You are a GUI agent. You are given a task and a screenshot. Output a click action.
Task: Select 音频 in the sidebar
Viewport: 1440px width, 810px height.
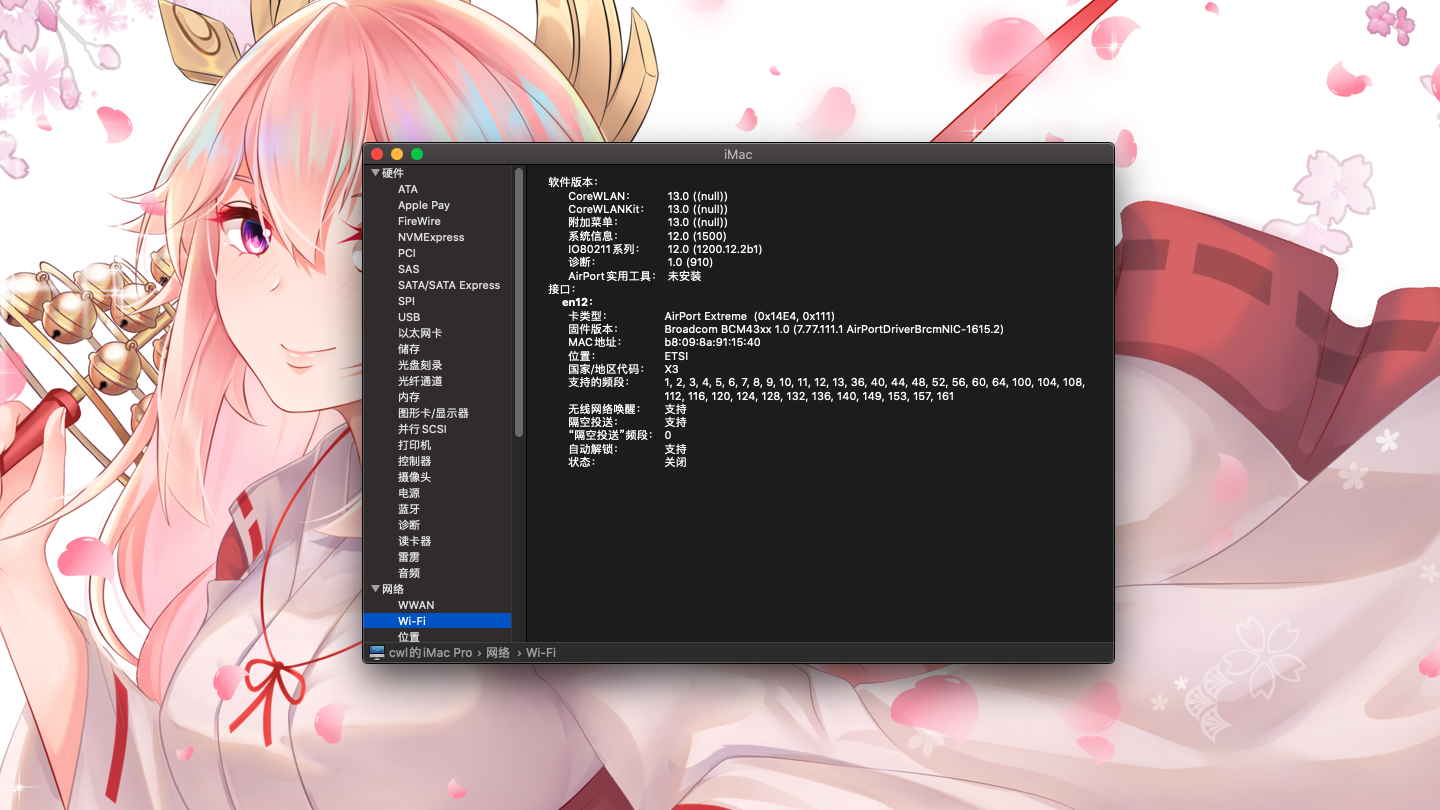[x=409, y=573]
